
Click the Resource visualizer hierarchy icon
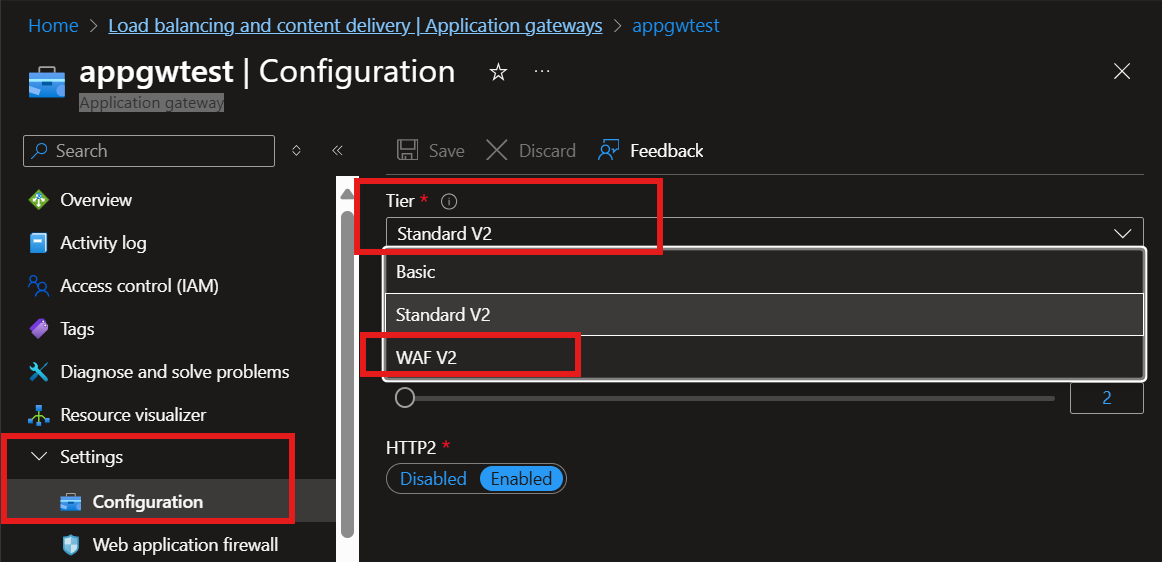click(x=38, y=414)
